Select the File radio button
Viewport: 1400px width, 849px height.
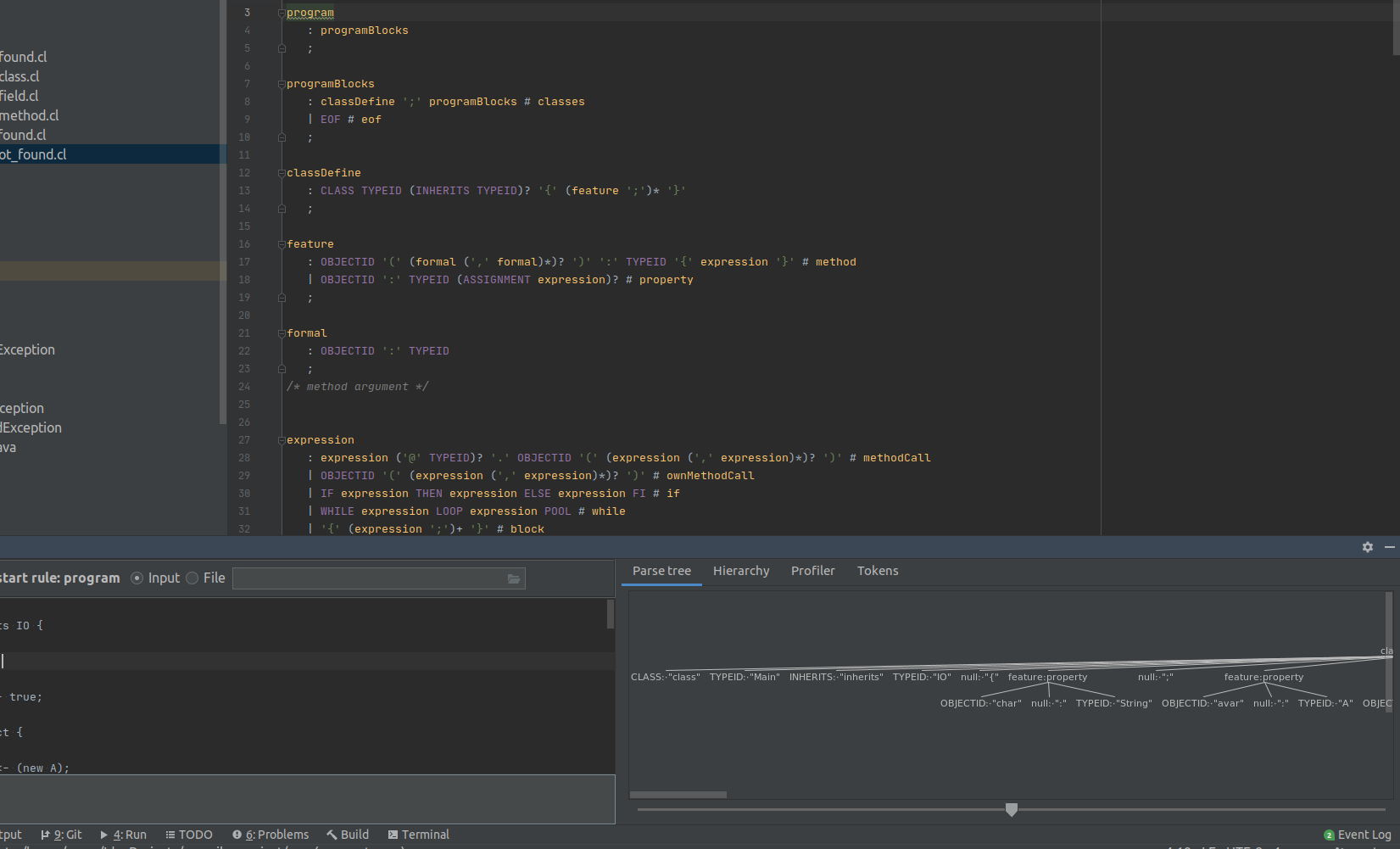[x=192, y=578]
